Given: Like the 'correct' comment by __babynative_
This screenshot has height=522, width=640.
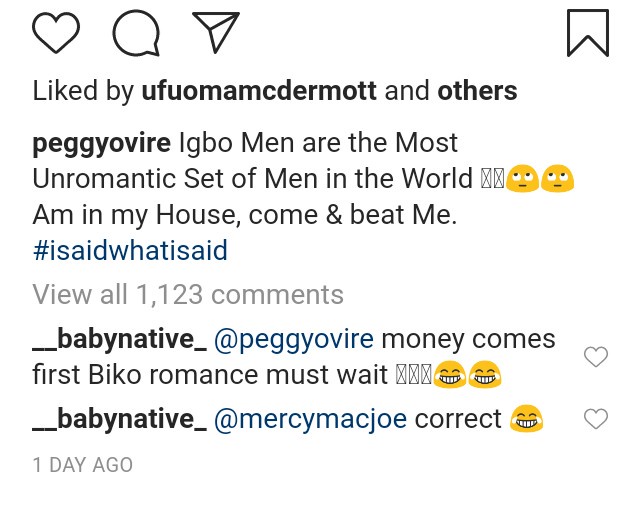Looking at the screenshot, I should tap(595, 419).
